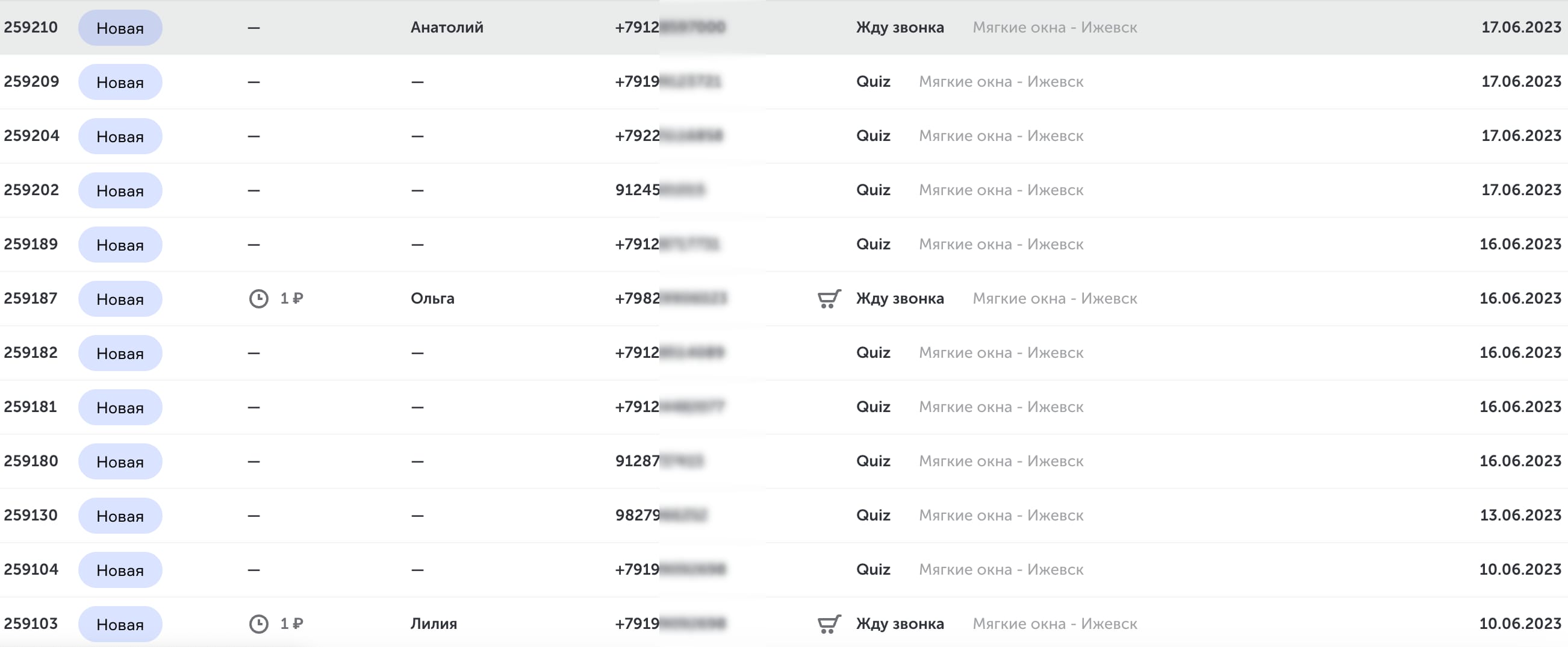1568x647 pixels.
Task: Open status badge Новая for order 259181
Action: pos(120,407)
